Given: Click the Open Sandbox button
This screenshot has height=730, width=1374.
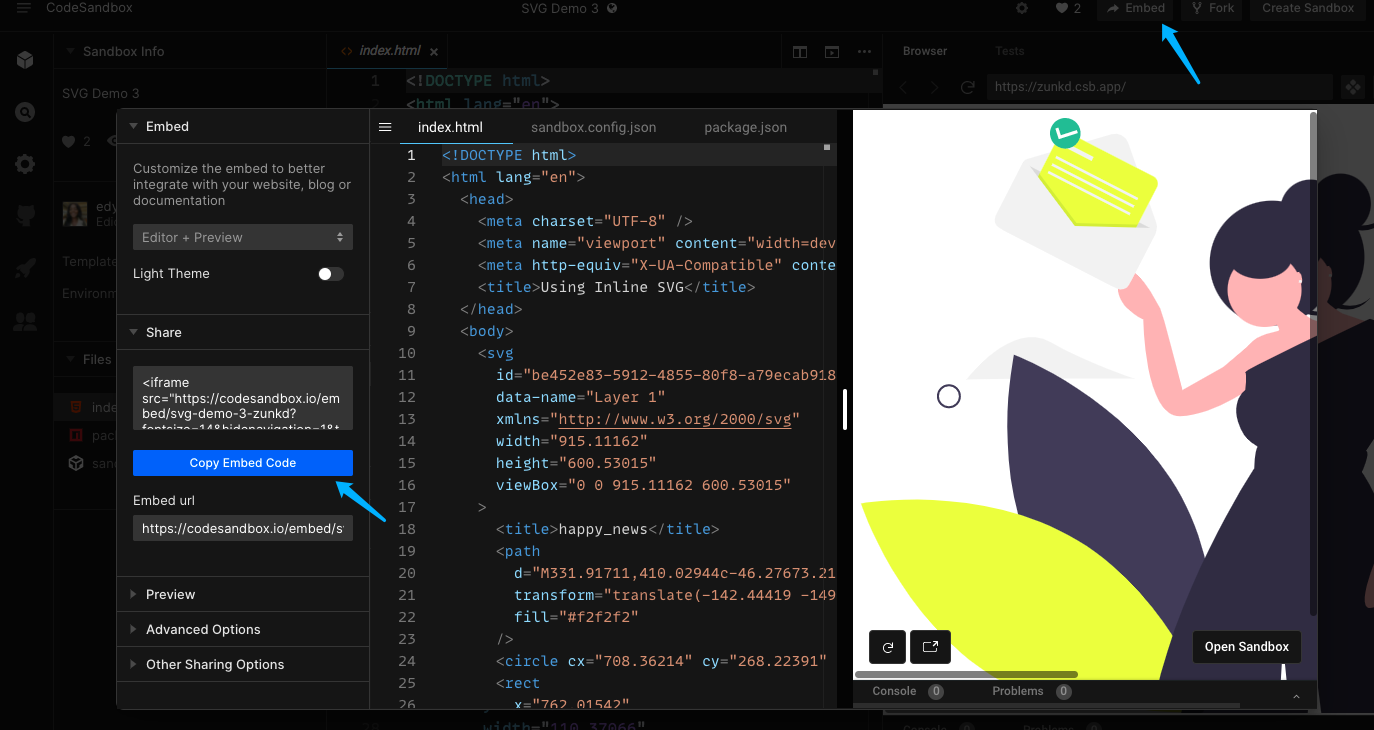Looking at the screenshot, I should click(1247, 647).
